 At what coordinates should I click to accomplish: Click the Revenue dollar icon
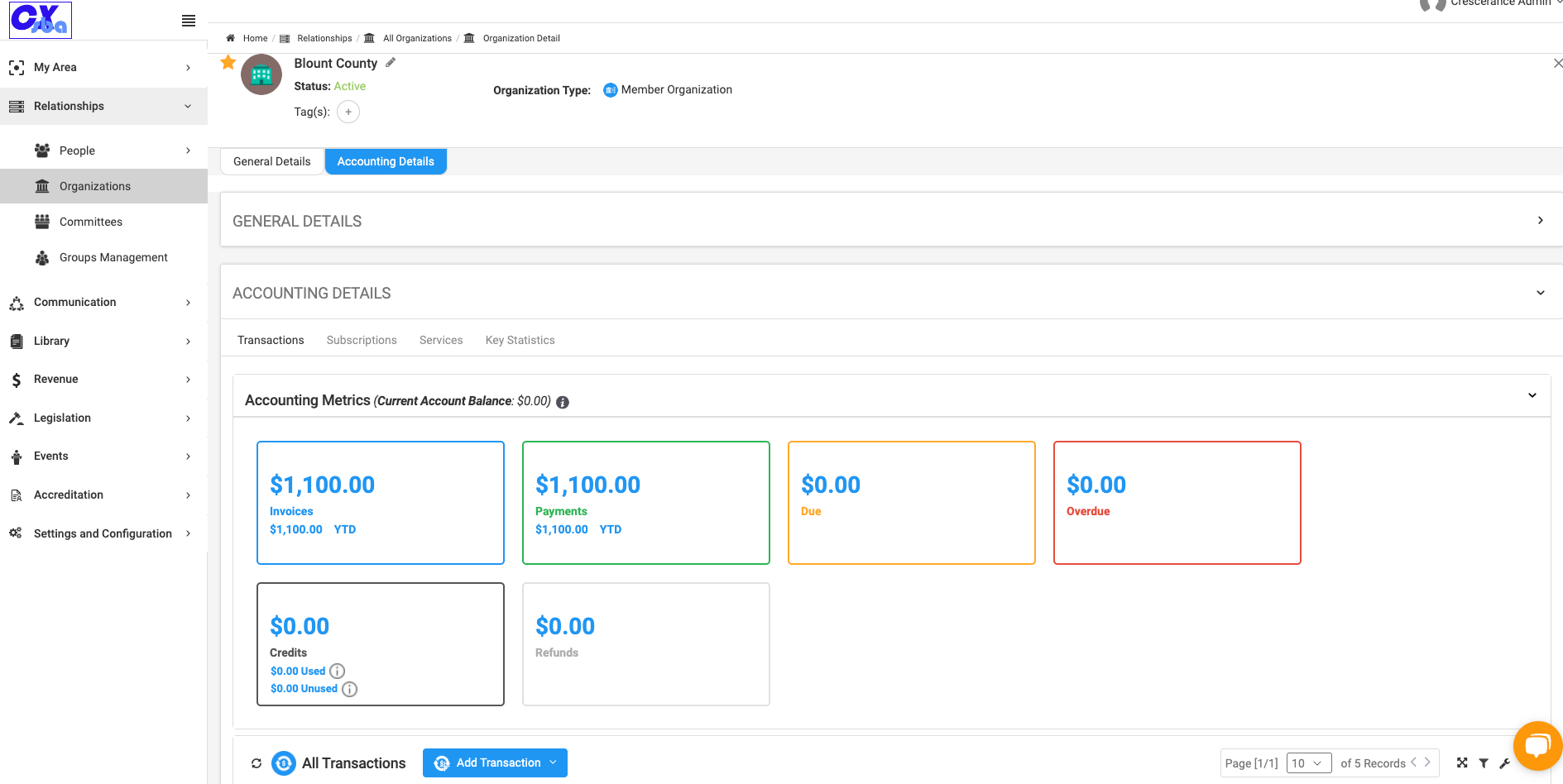[17, 380]
